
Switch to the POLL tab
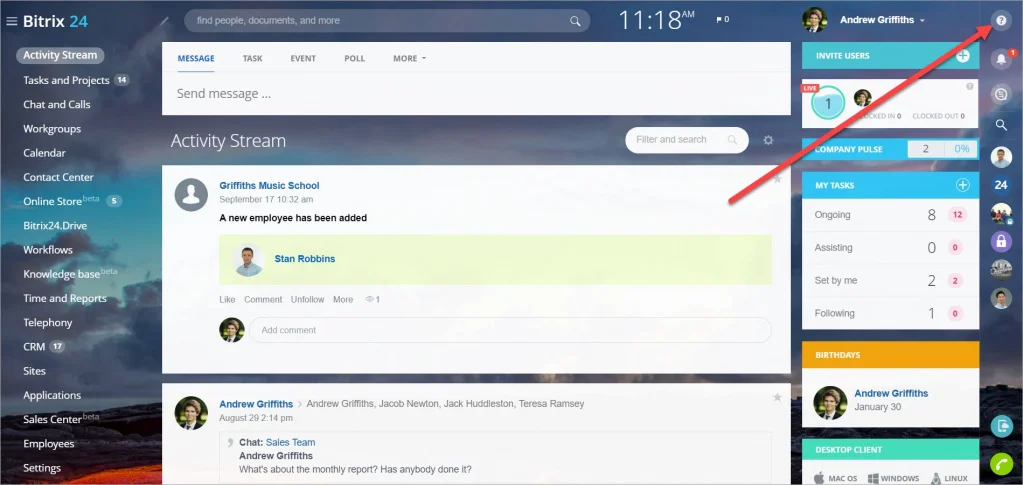[354, 58]
